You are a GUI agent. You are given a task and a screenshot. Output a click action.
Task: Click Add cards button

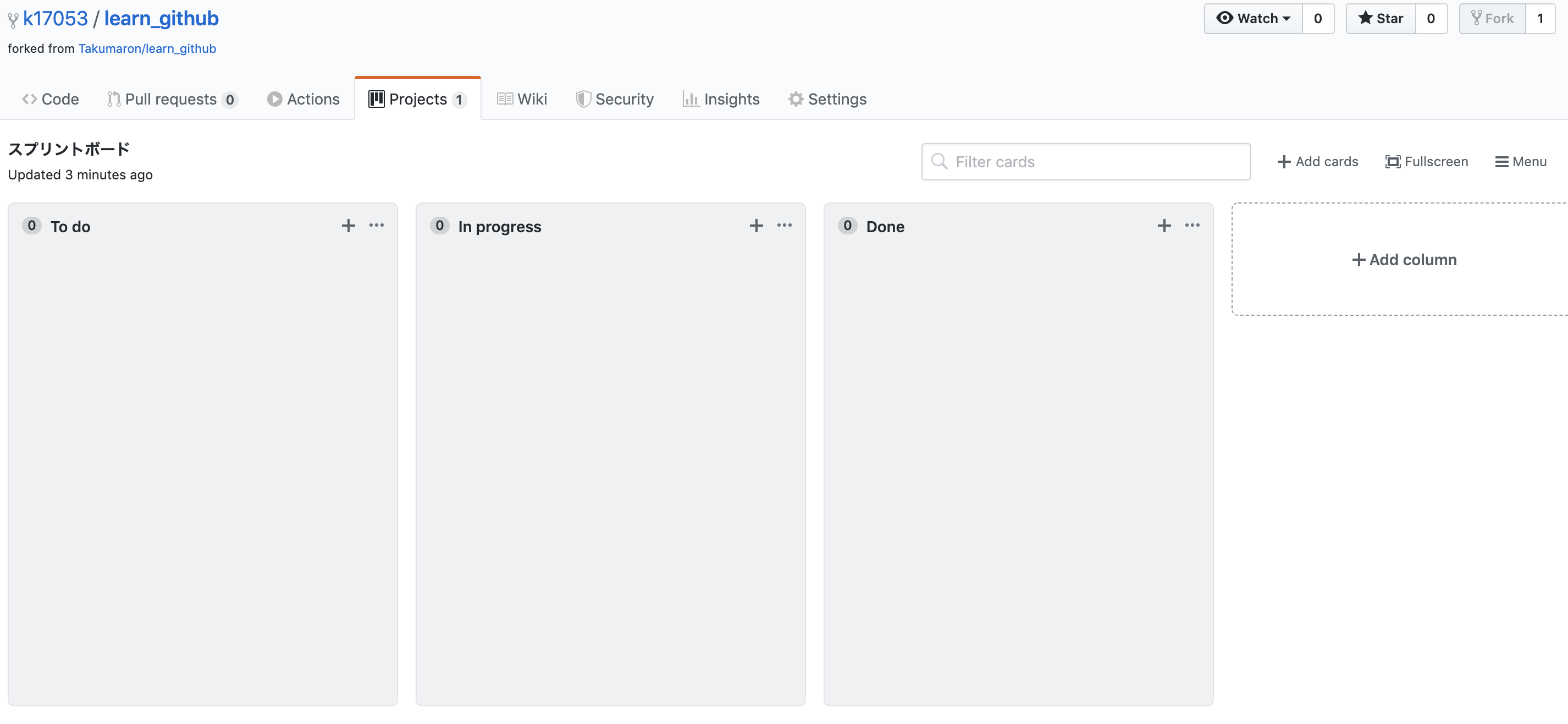1317,160
